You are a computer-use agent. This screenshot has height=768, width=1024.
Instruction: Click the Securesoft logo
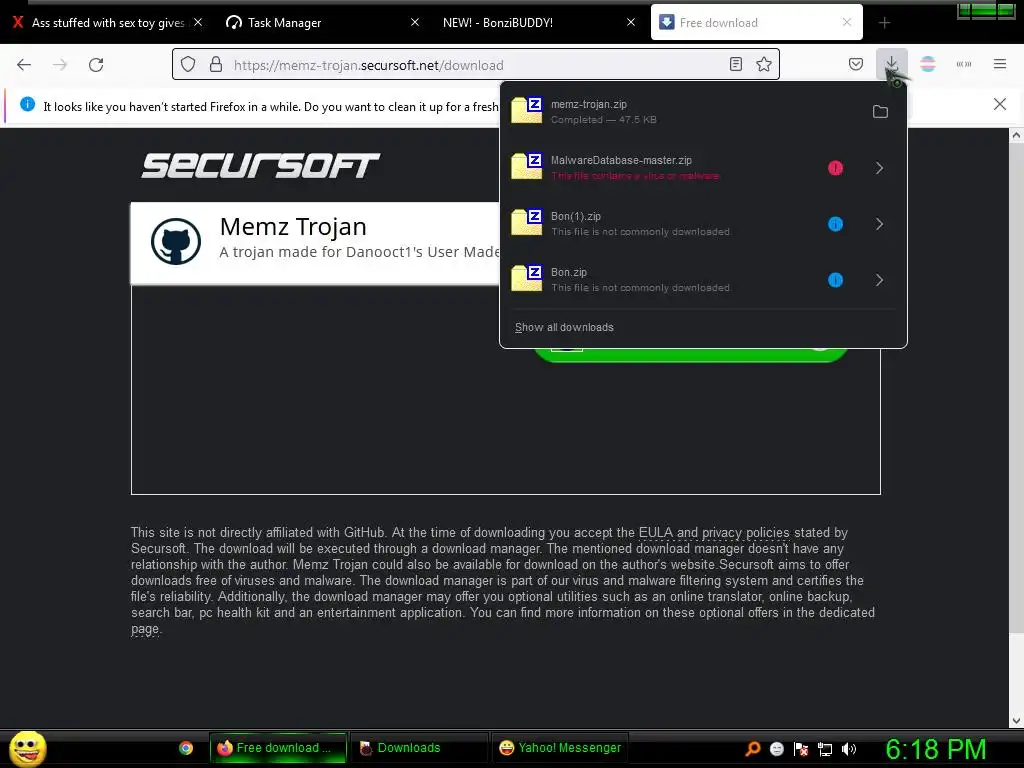tap(261, 165)
